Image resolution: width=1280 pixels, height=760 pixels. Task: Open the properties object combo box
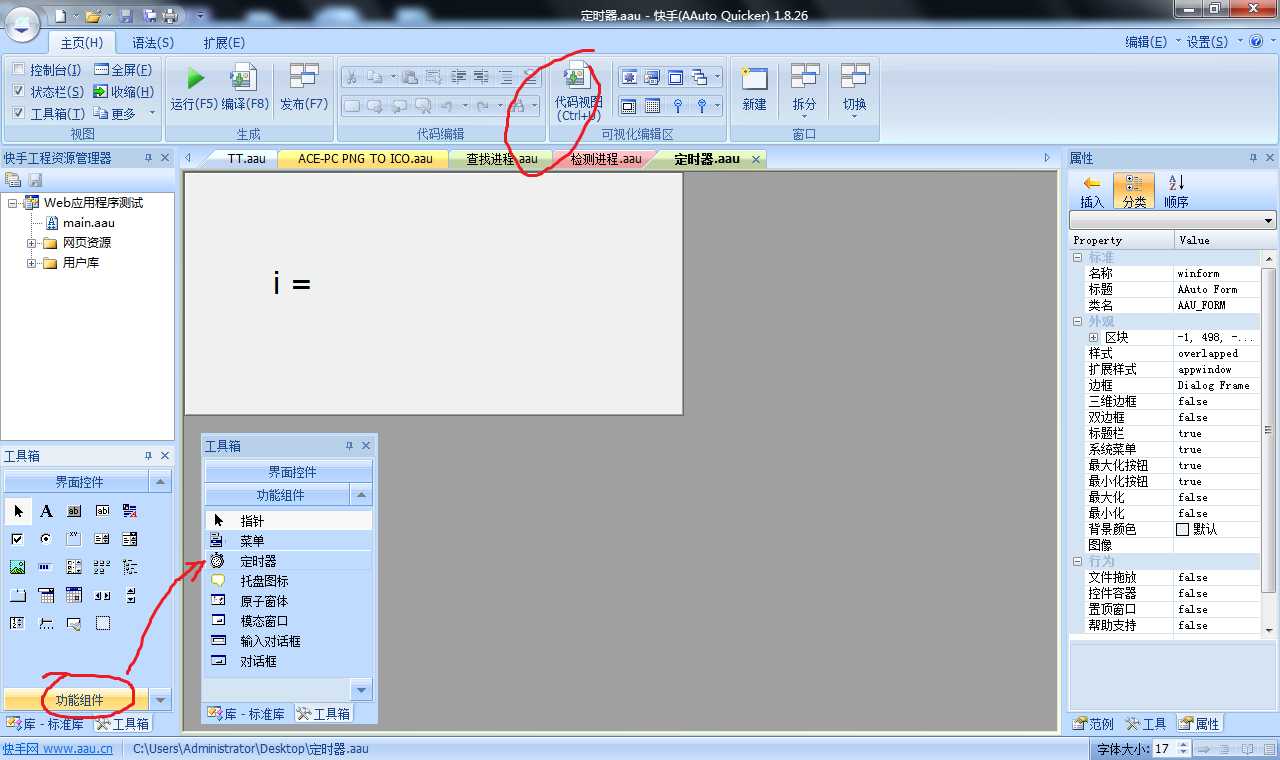tap(1172, 221)
